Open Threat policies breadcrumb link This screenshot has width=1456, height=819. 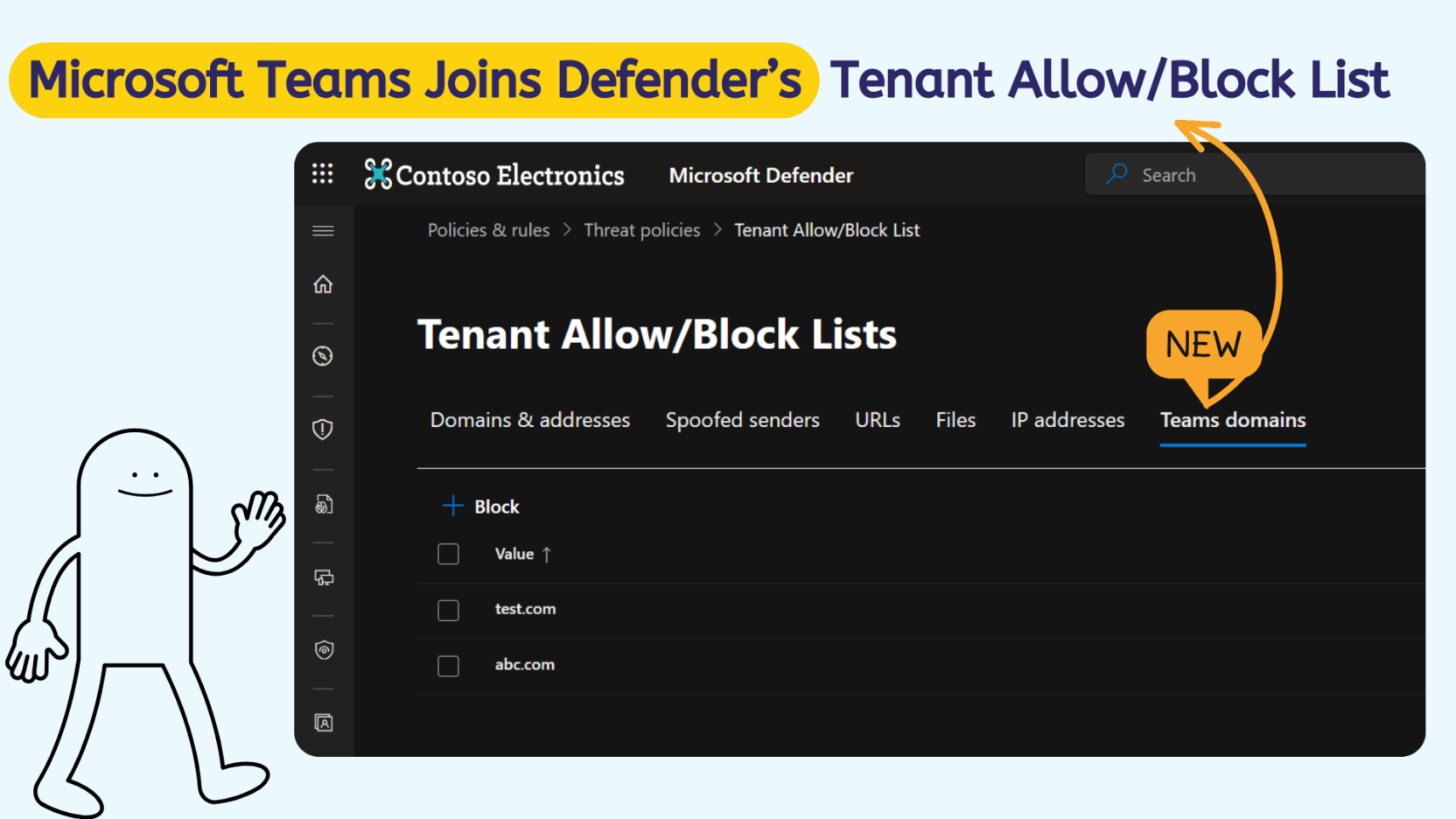642,230
